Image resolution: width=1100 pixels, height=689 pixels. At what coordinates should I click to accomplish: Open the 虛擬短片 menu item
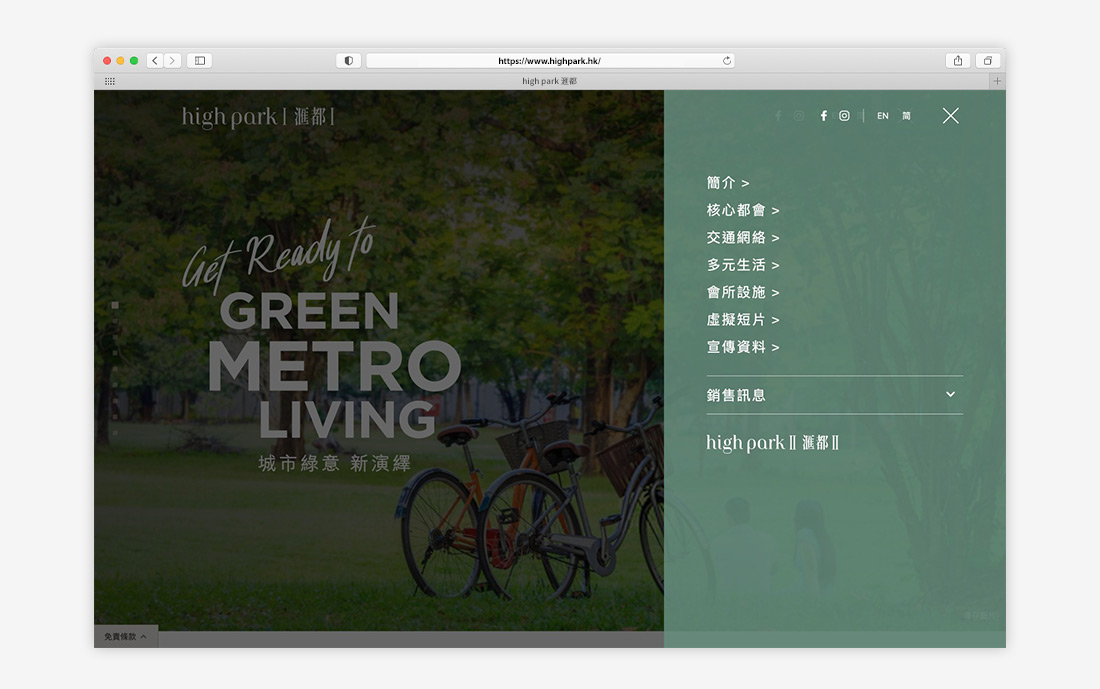(743, 320)
